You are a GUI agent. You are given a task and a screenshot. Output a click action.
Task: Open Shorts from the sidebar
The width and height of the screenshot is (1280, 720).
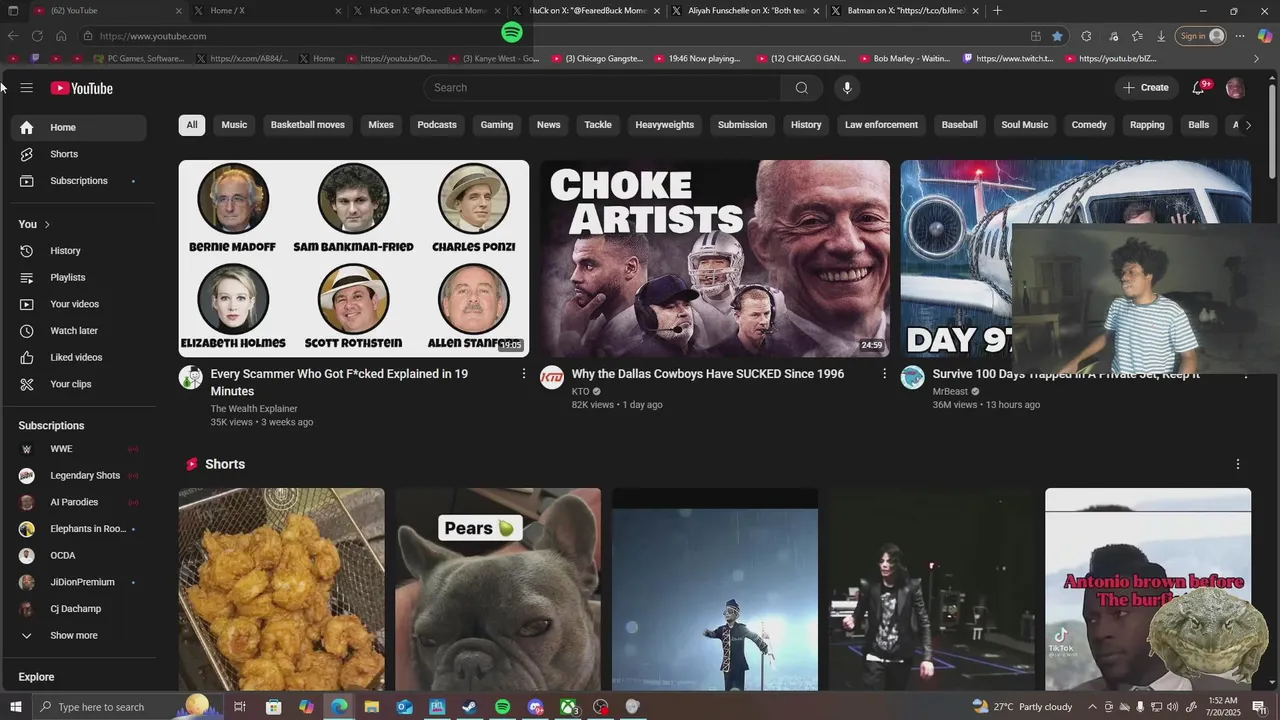pos(78,154)
